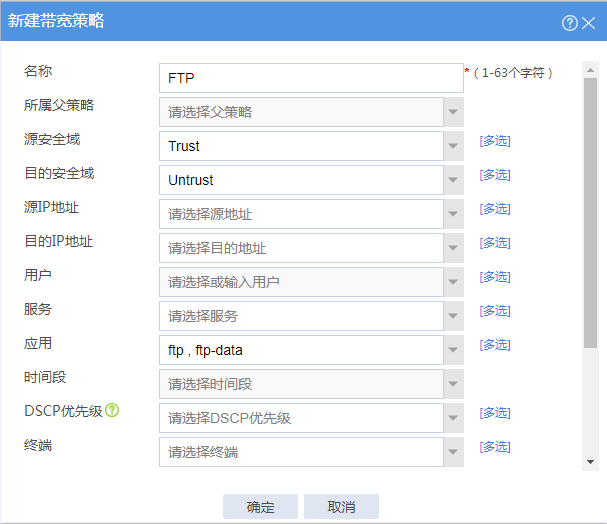Click the 多选 link for DSCP优先级
The image size is (607, 524).
[495, 413]
